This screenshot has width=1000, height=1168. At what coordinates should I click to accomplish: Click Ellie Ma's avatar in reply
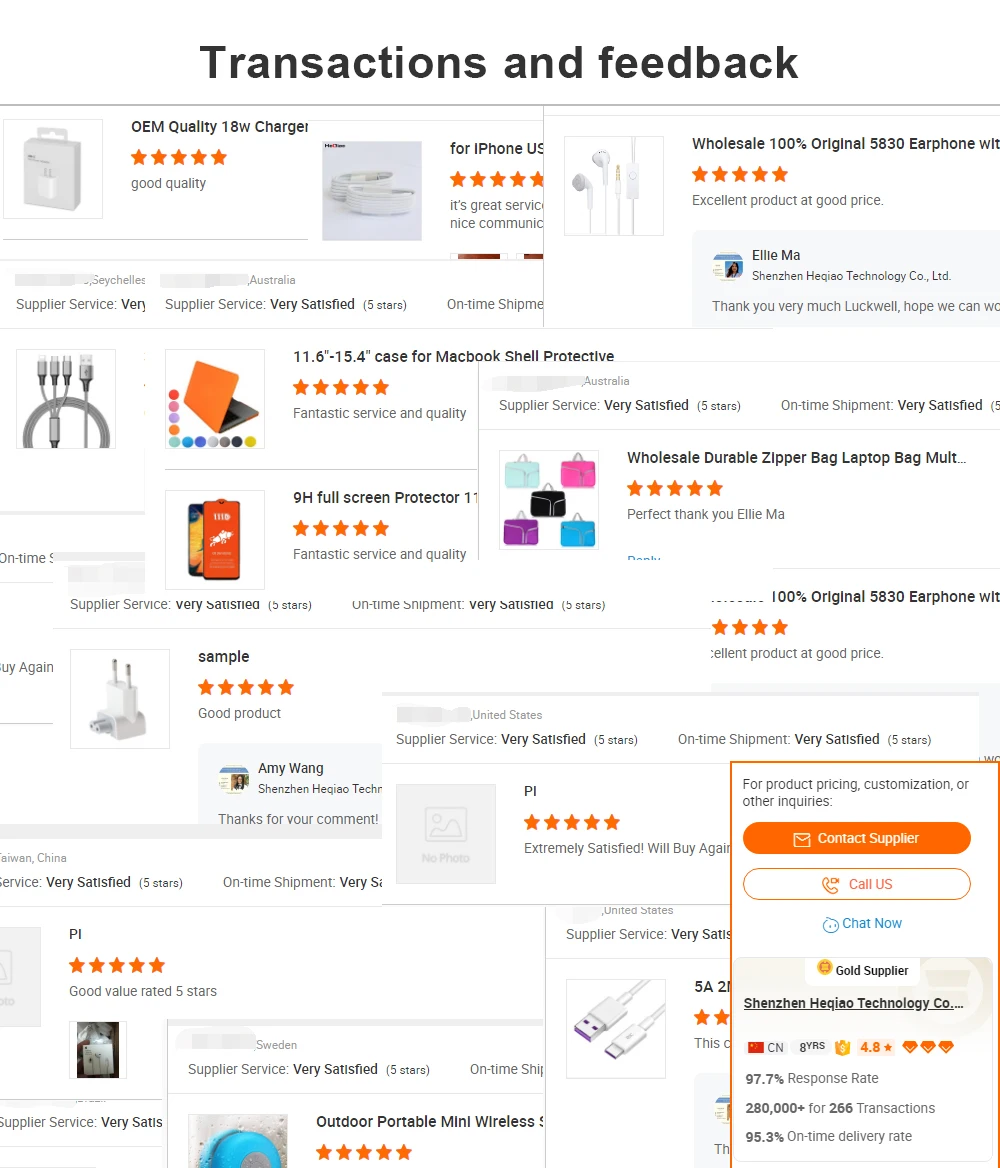(x=727, y=266)
